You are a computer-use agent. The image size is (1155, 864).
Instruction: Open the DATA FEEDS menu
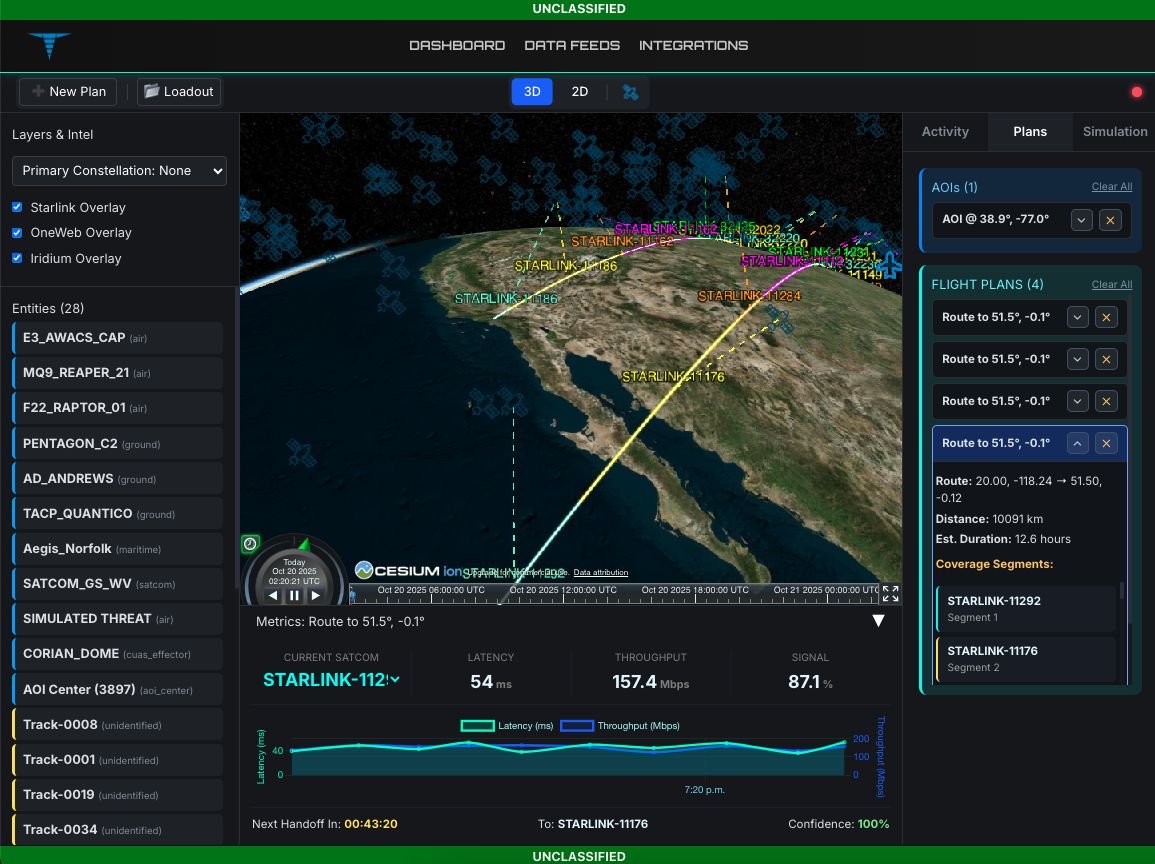pyautogui.click(x=572, y=45)
